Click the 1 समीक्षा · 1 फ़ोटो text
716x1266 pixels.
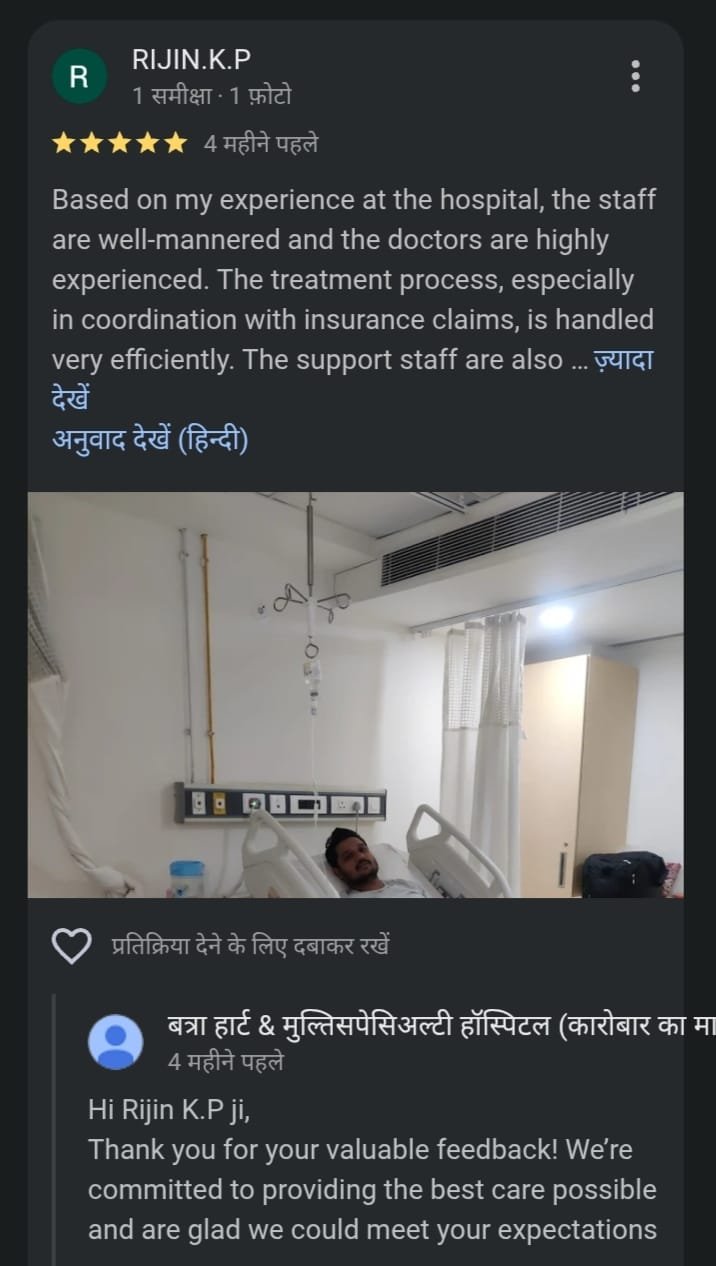pos(212,96)
